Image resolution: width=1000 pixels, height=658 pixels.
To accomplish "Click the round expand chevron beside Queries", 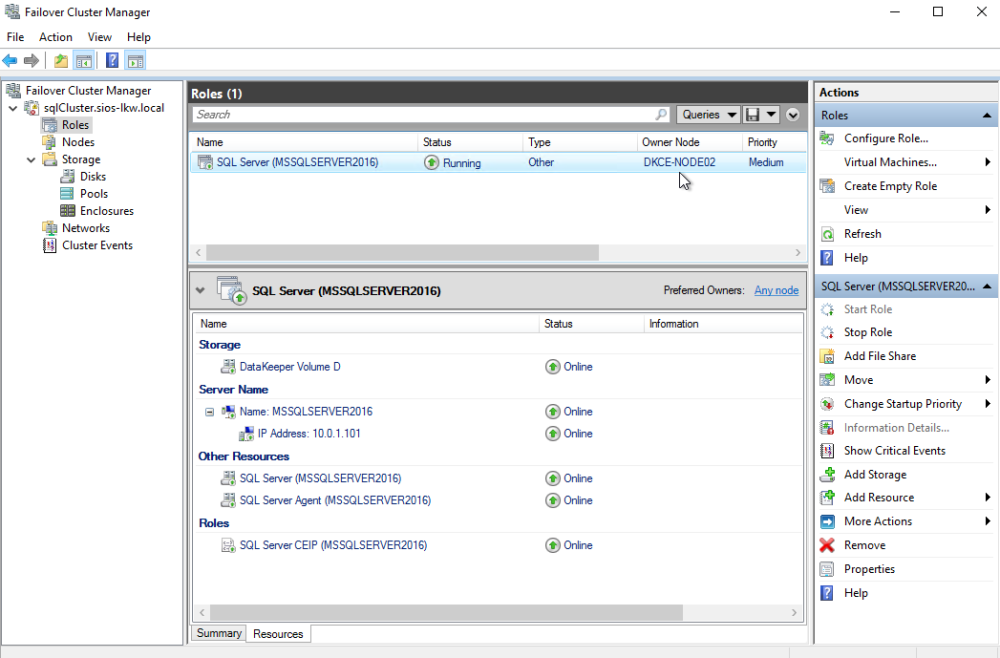I will click(x=793, y=115).
